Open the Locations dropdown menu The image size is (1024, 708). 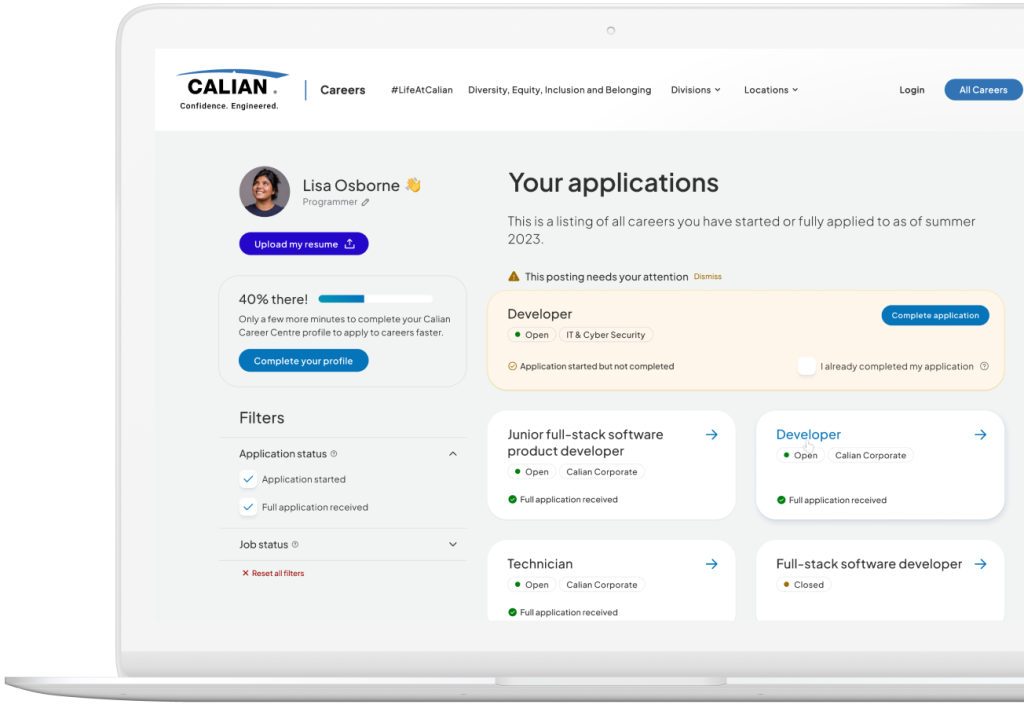(771, 90)
